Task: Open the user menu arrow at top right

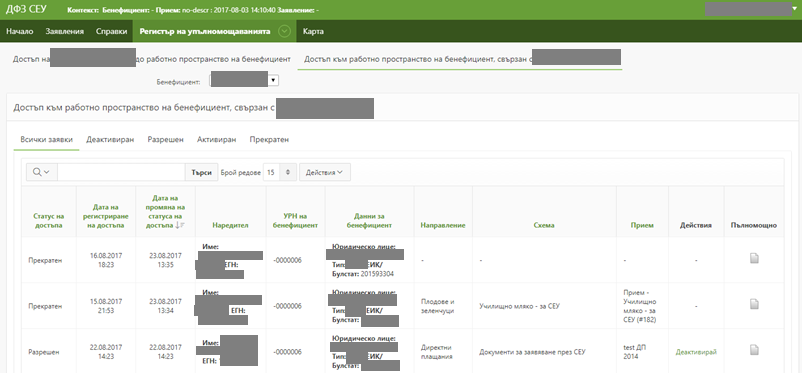Action: pyautogui.click(x=793, y=9)
